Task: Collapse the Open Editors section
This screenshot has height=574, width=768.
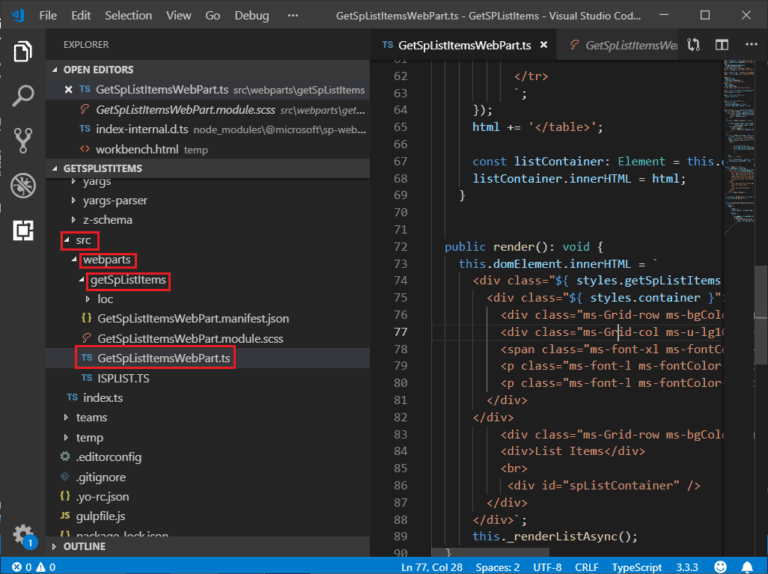Action: pyautogui.click(x=208, y=70)
